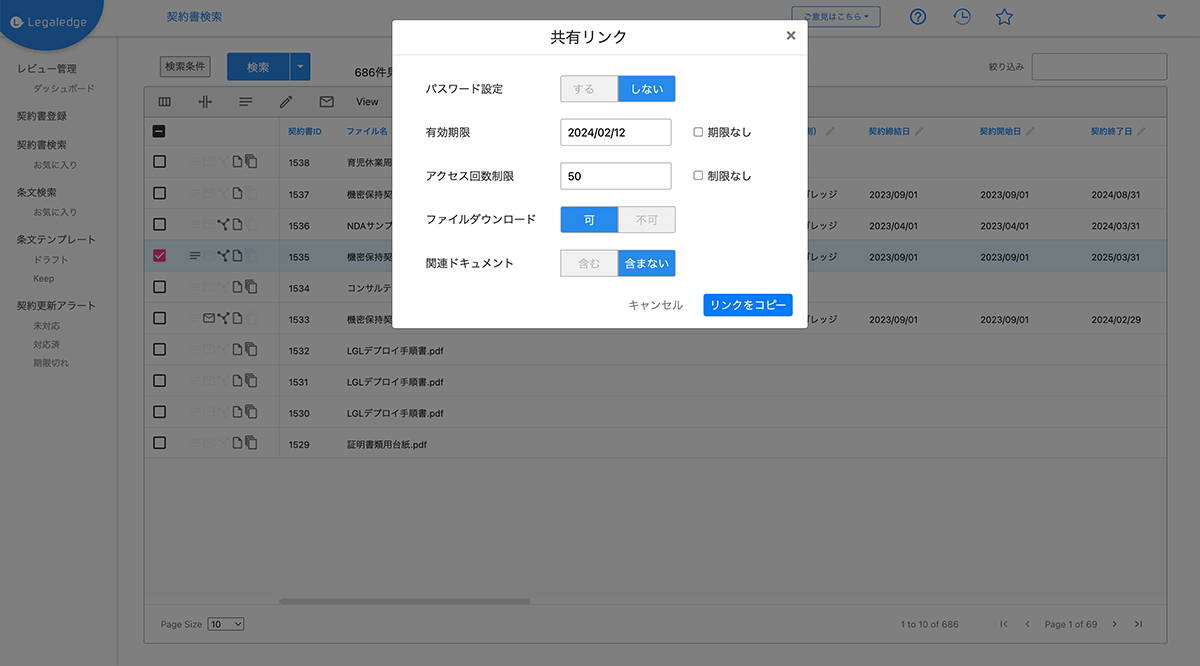Click the text lines icon in grid toolbar
This screenshot has height=666, width=1200.
(x=245, y=101)
